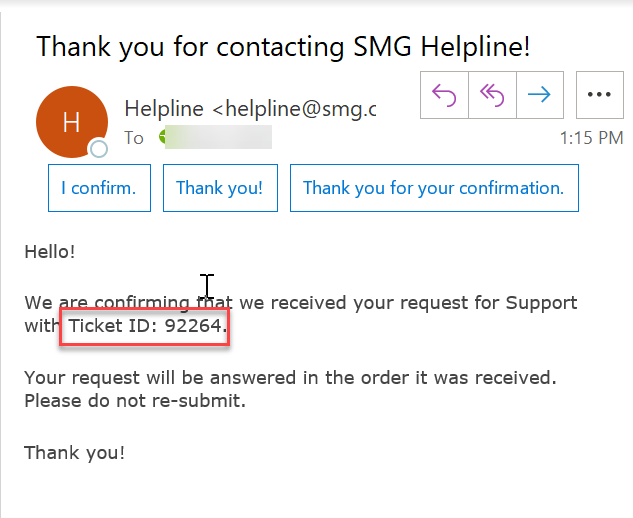The image size is (633, 518).
Task: Send the 'I confirm.' suggested reply
Action: point(99,188)
